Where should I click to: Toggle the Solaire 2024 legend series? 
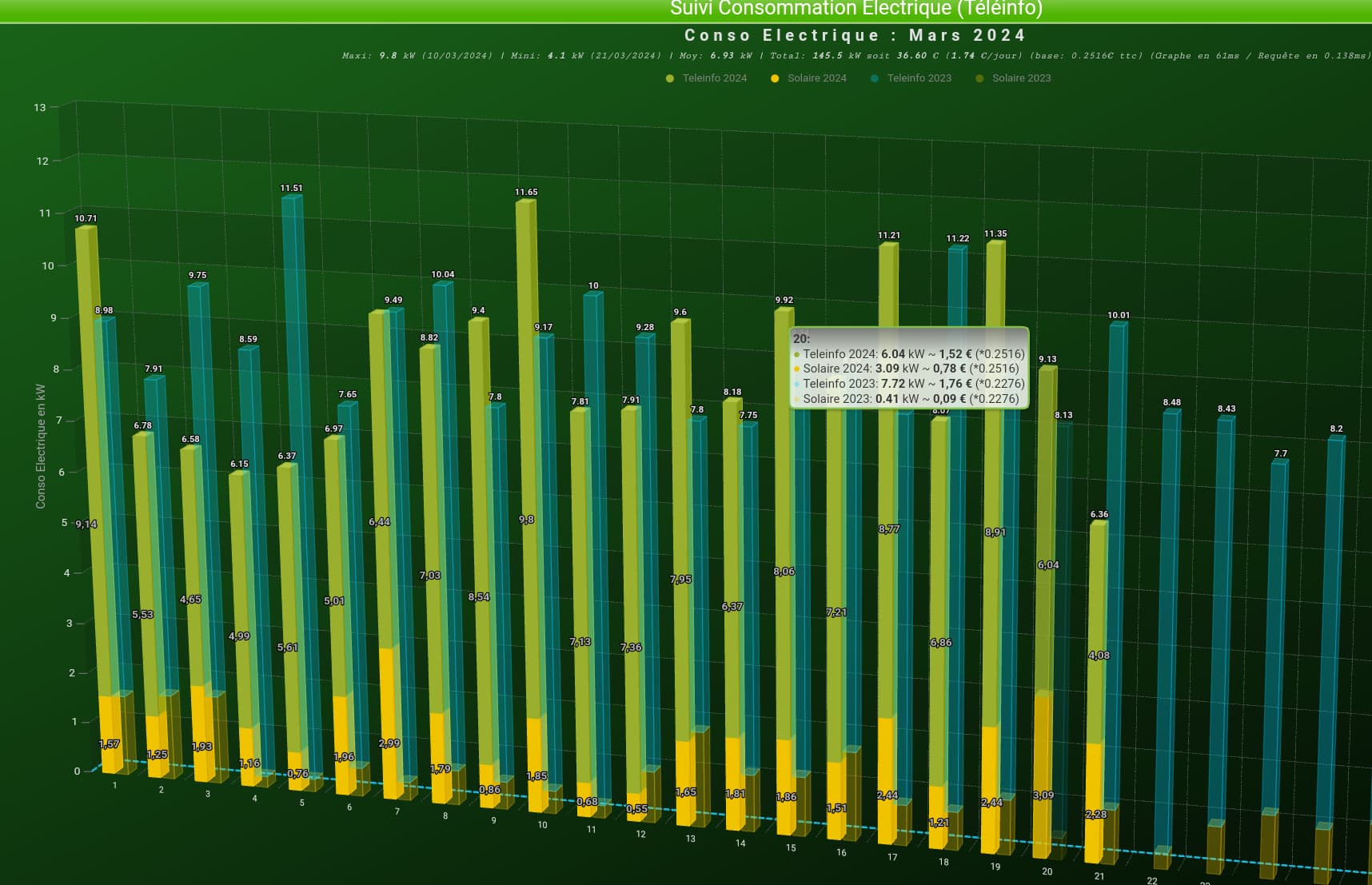(x=808, y=78)
